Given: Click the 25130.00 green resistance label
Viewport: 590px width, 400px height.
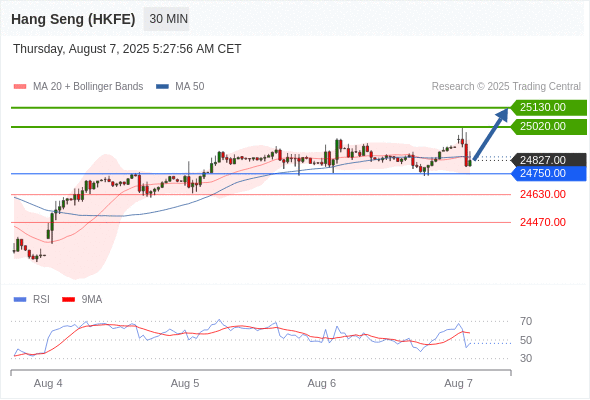Looking at the screenshot, I should [x=549, y=108].
